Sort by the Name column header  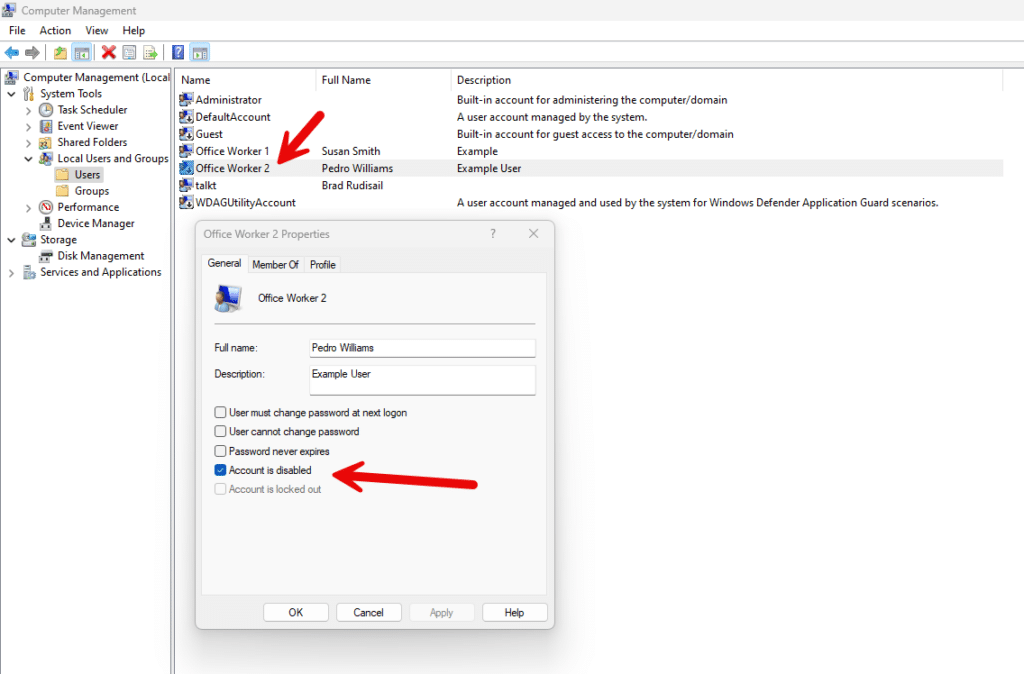246,80
